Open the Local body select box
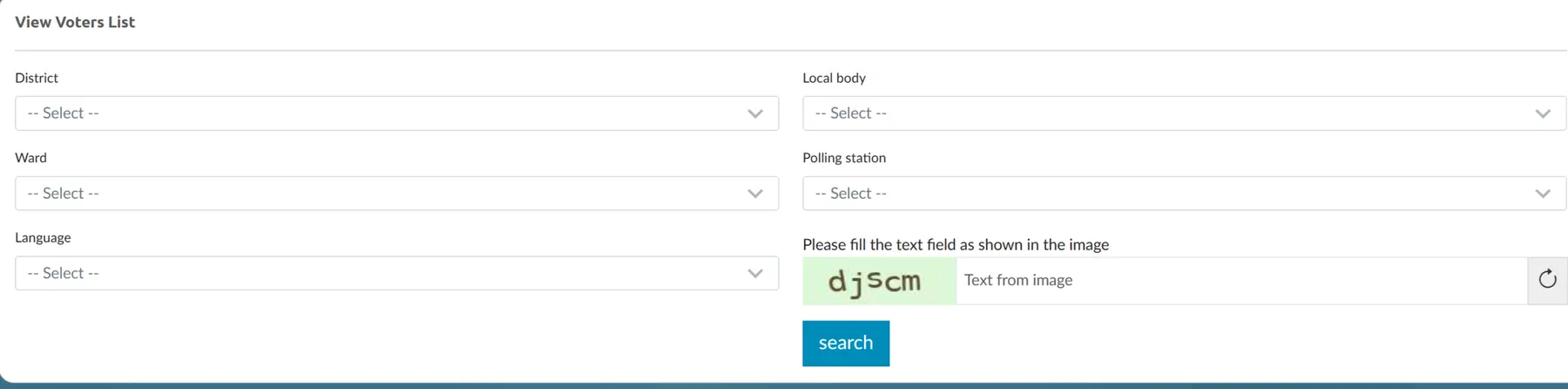Viewport: 1568px width, 389px height. (1184, 113)
